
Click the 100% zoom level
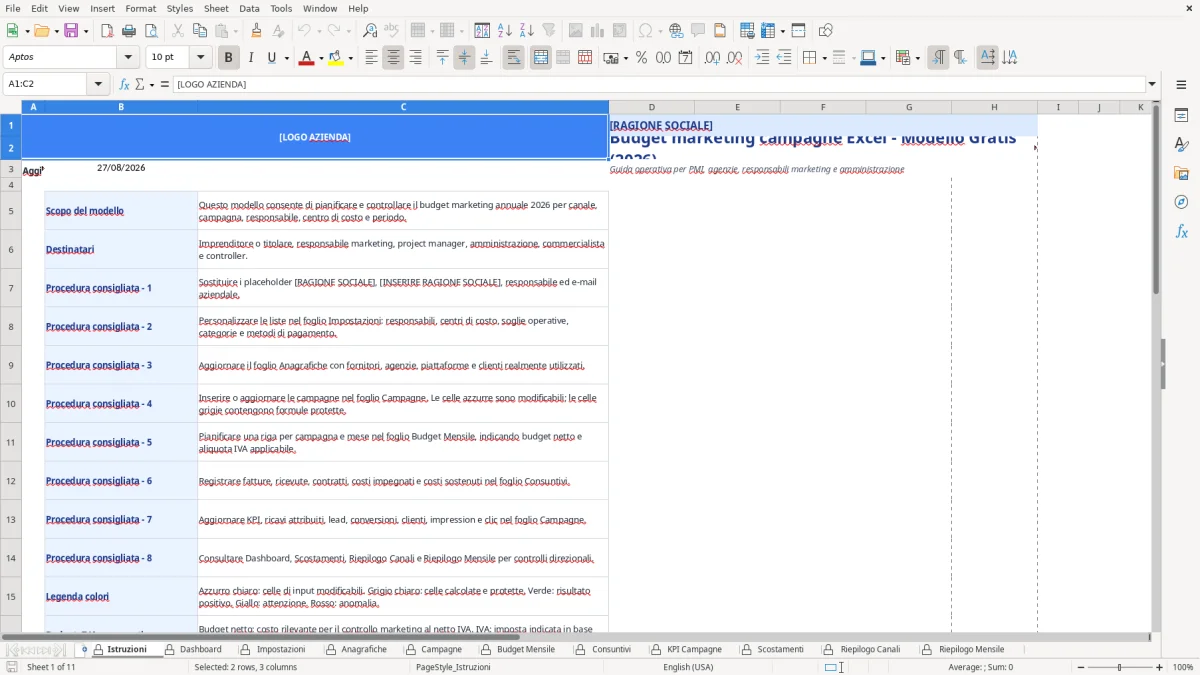point(1183,667)
